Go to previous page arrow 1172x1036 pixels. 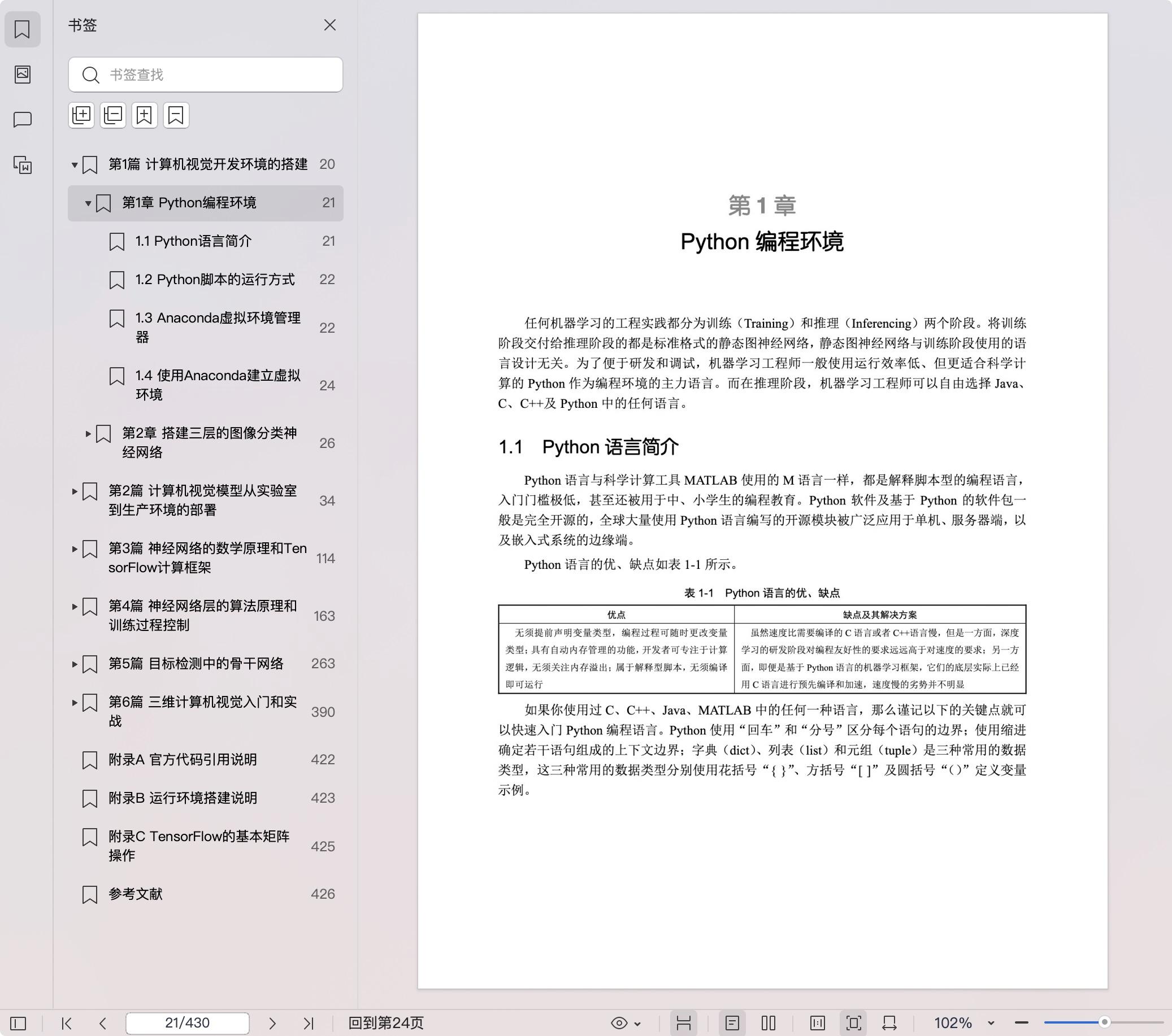point(103,1024)
